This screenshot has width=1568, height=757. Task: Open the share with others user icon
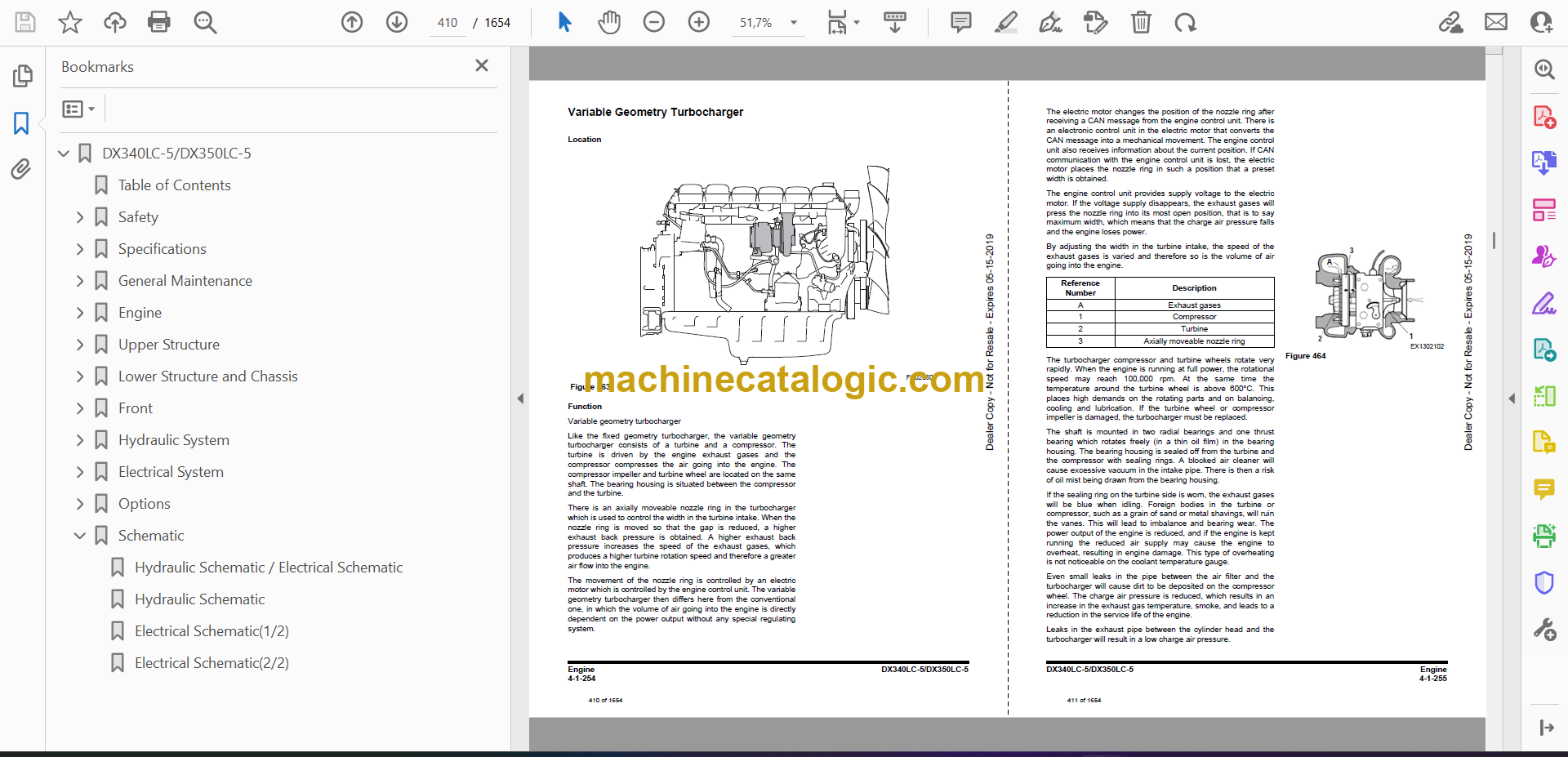(x=1541, y=22)
